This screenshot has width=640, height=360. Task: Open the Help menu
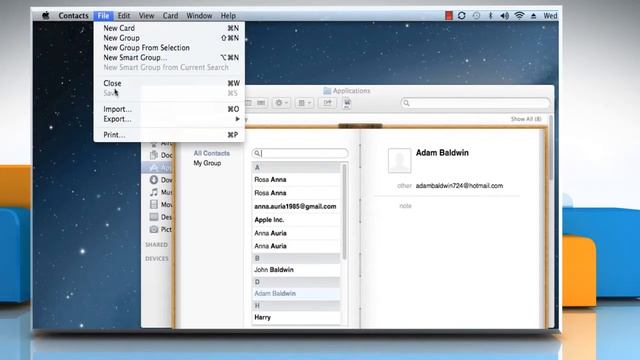[228, 16]
